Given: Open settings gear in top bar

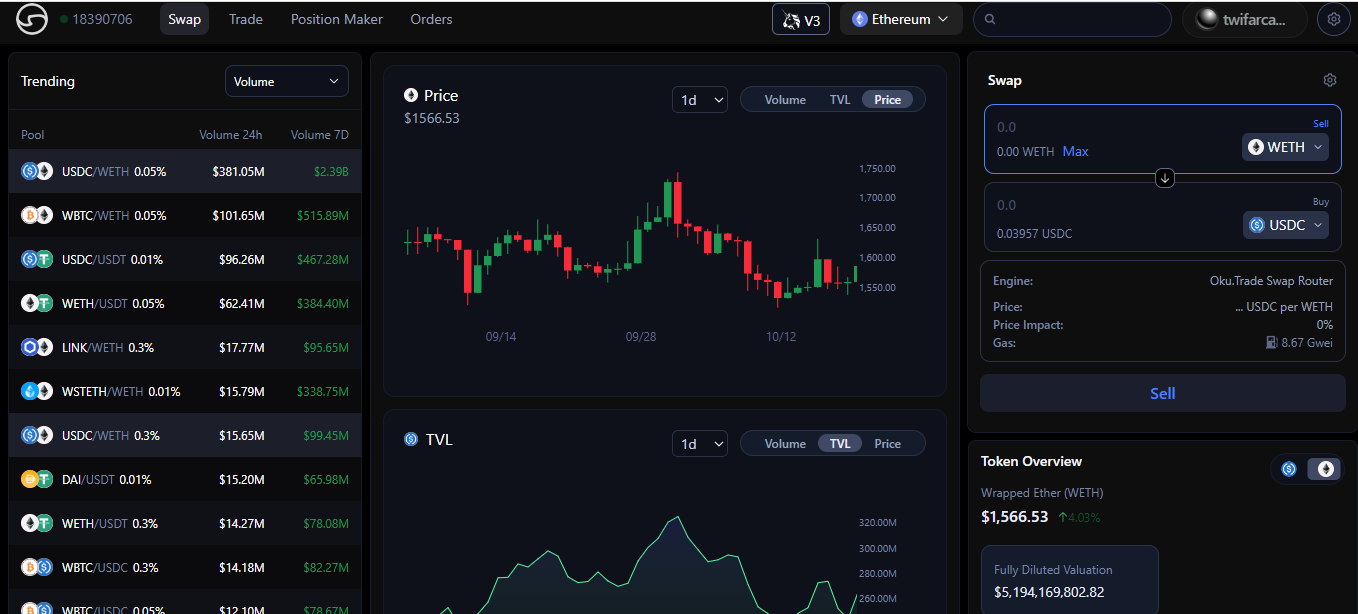Looking at the screenshot, I should click(x=1333, y=19).
